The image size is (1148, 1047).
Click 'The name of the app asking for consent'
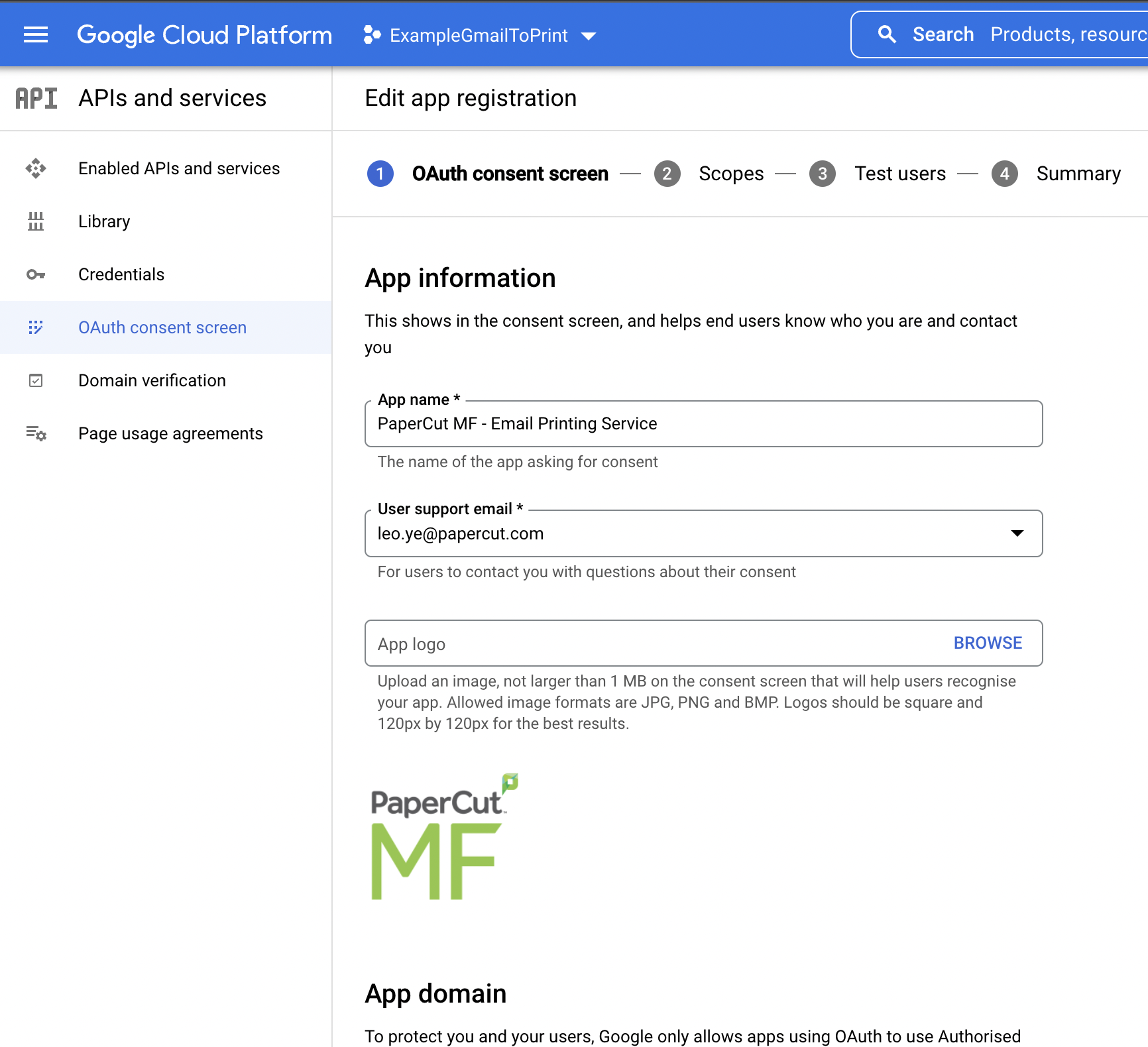518,462
